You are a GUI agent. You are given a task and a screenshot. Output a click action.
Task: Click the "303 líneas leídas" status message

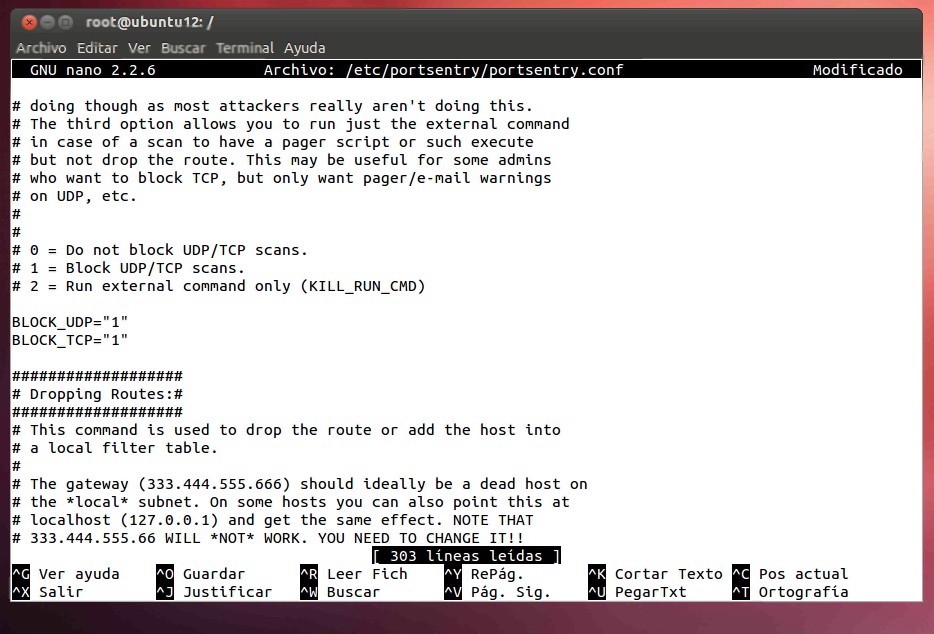coord(466,556)
